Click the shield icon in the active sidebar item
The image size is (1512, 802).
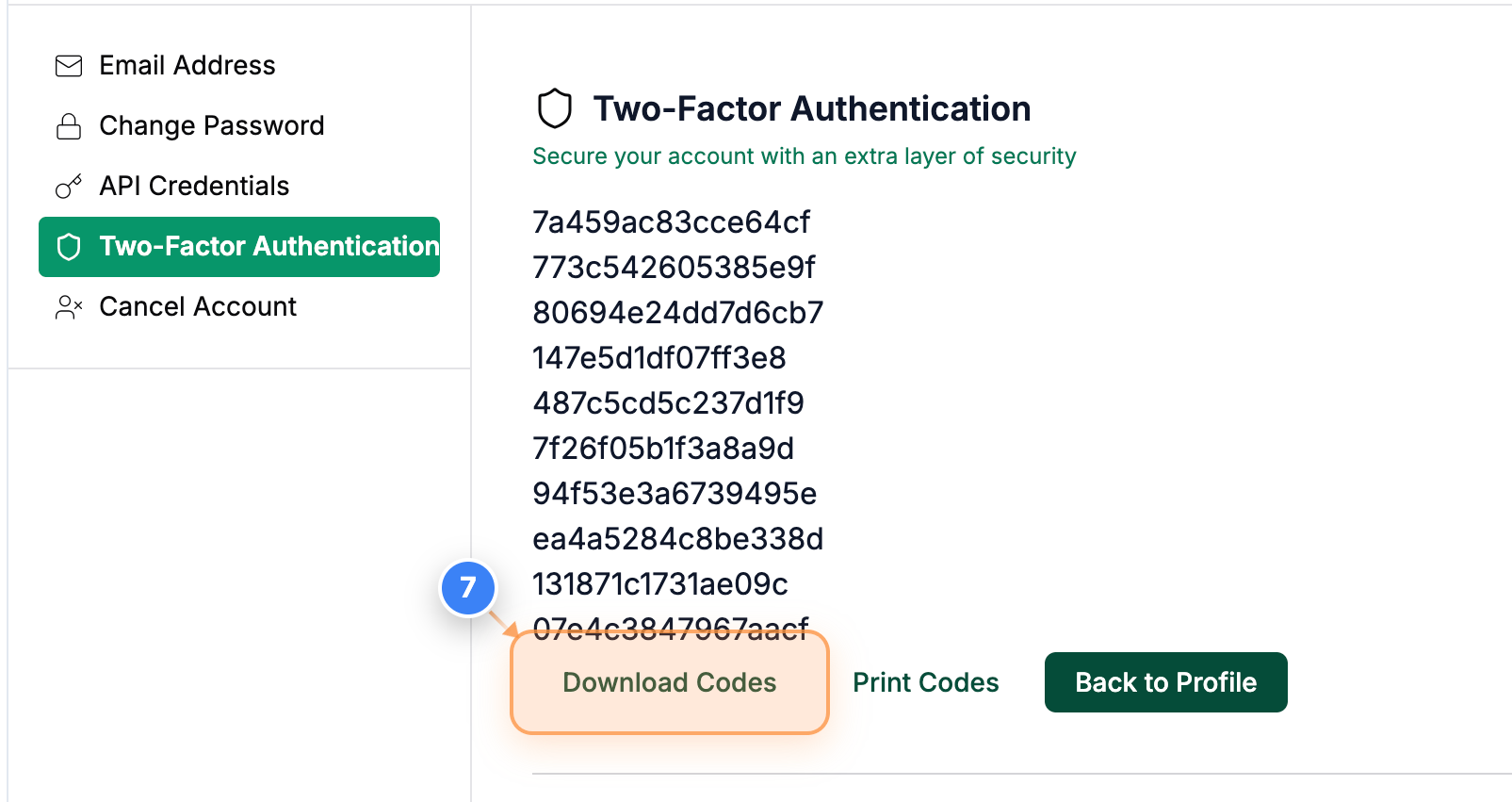68,246
